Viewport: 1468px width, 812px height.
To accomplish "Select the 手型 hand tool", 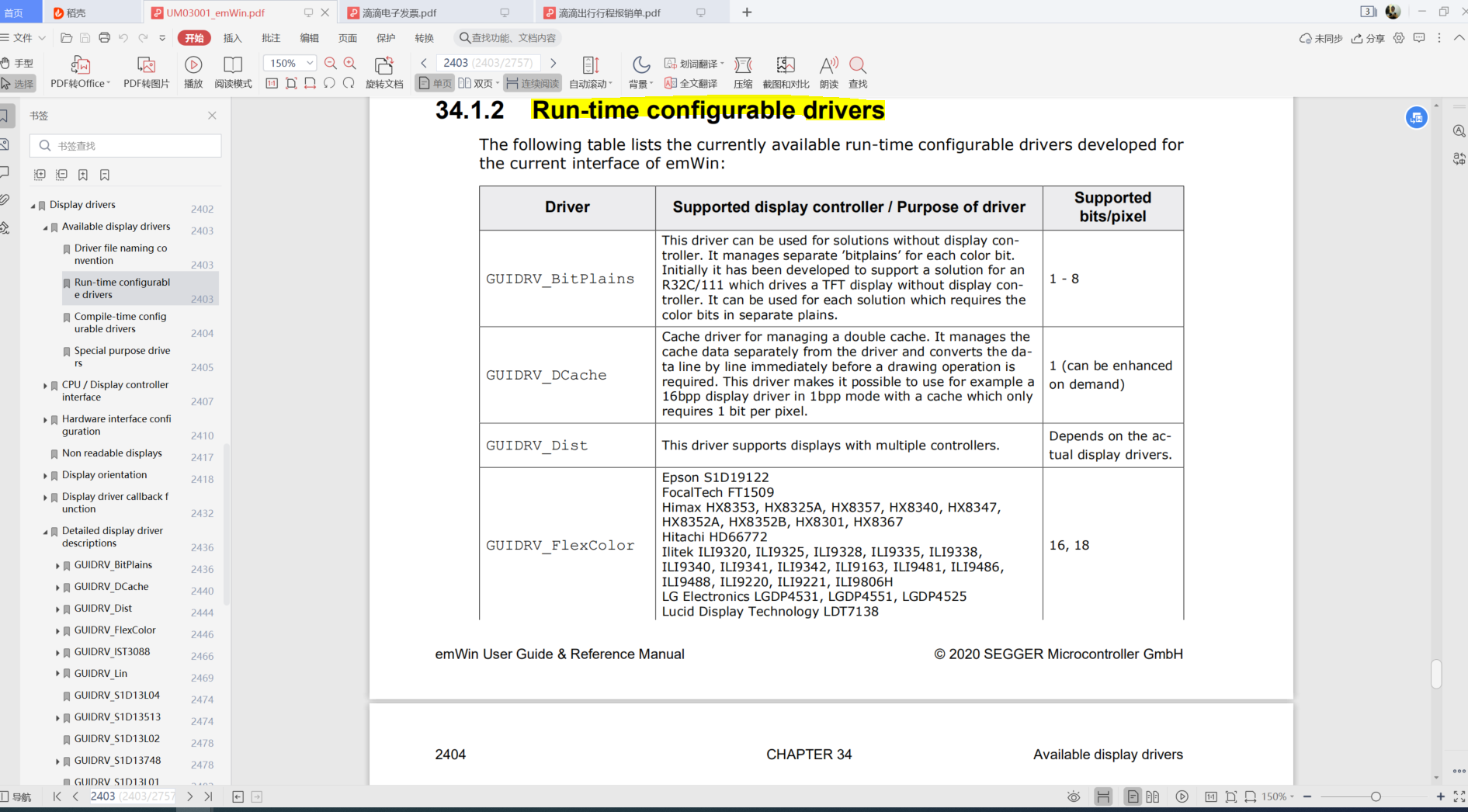I will [x=17, y=63].
